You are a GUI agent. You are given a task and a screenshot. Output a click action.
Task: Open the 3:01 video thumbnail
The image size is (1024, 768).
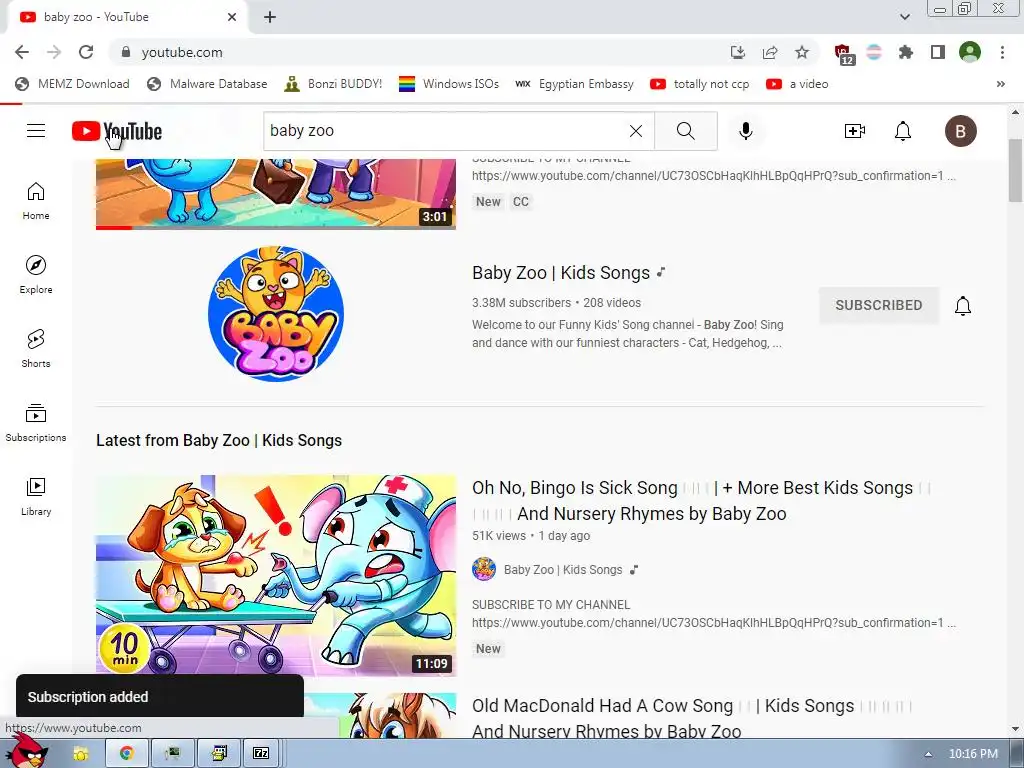(x=276, y=194)
